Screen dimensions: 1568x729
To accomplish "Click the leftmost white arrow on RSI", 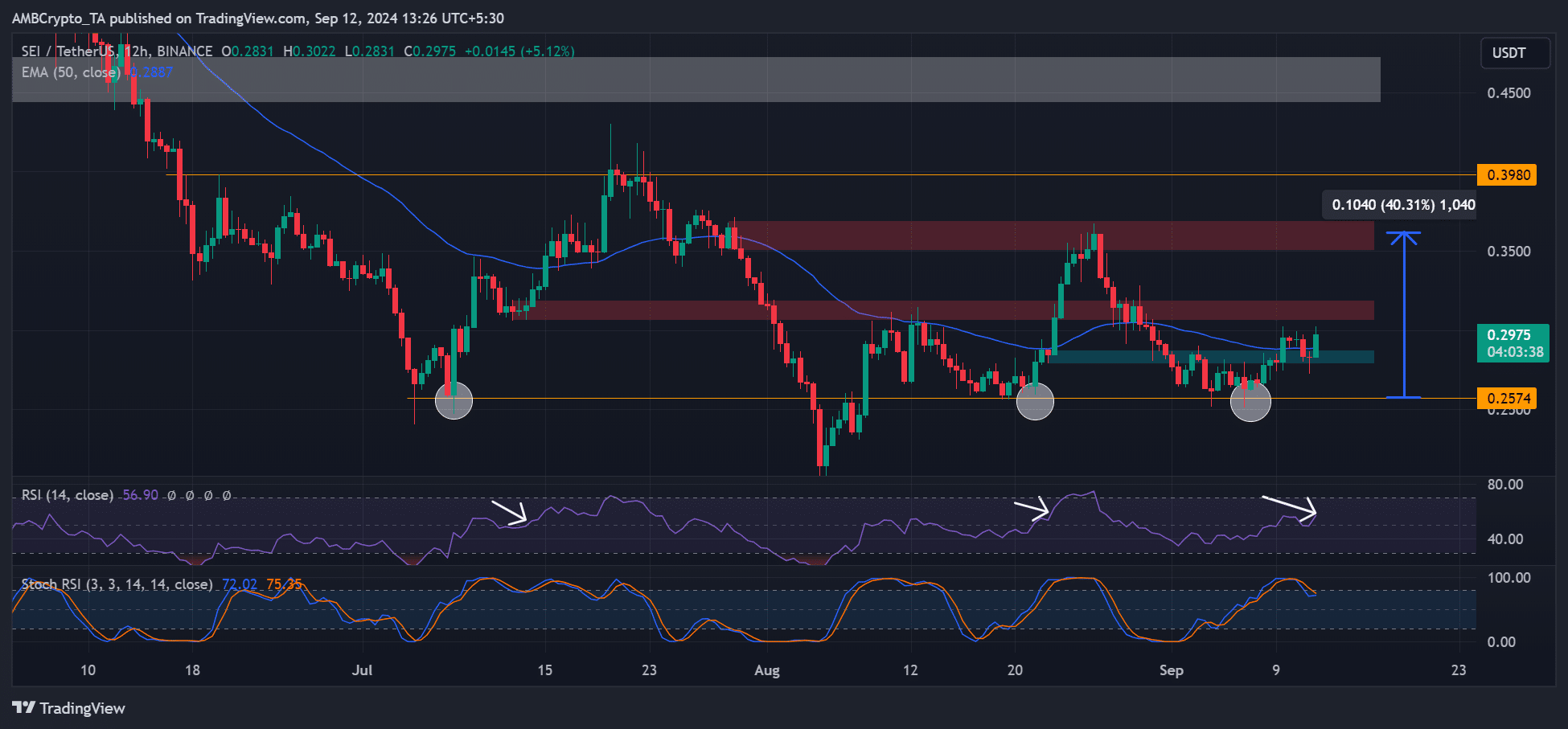I will (510, 512).
